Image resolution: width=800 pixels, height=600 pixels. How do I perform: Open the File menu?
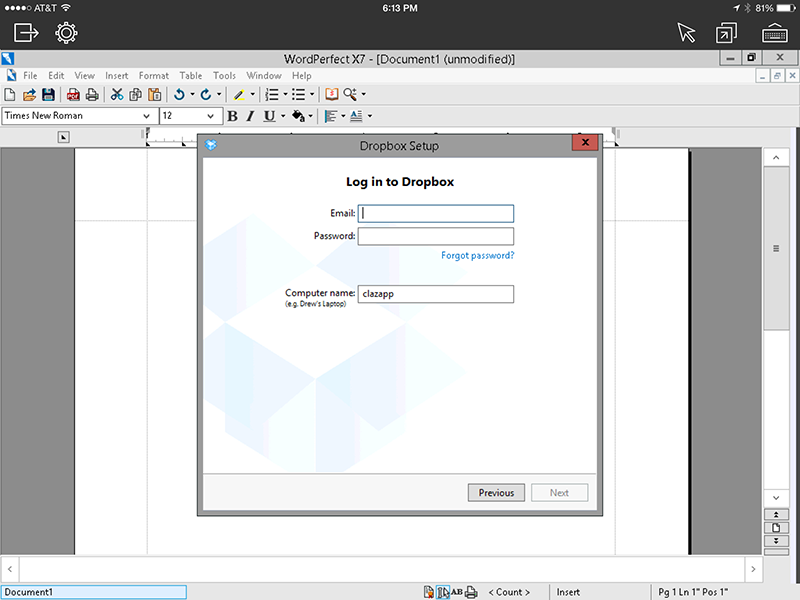(x=30, y=76)
